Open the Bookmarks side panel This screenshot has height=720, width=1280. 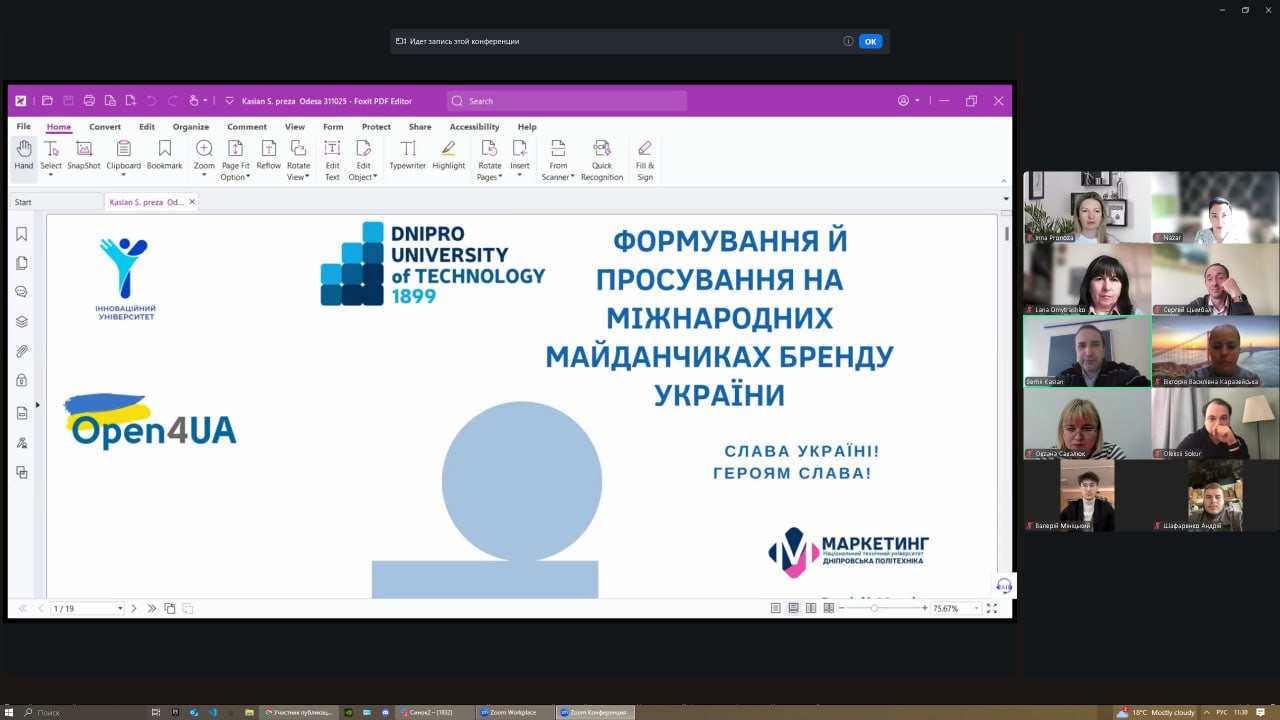pyautogui.click(x=22, y=234)
